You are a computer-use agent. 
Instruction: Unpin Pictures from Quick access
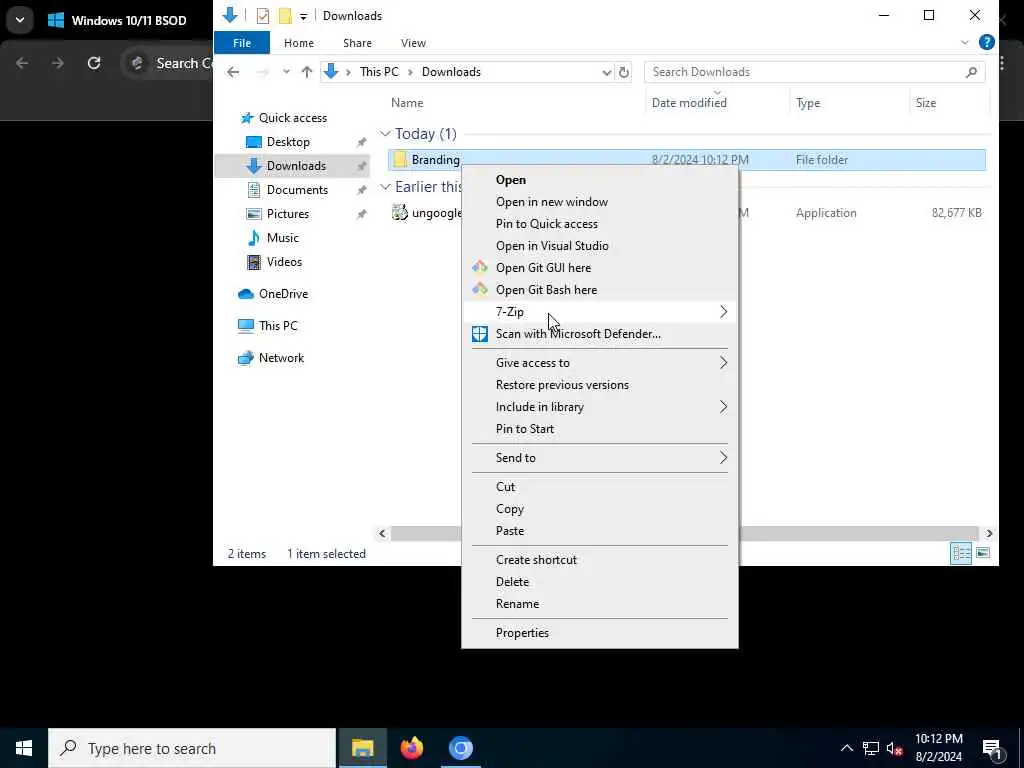pyautogui.click(x=361, y=214)
